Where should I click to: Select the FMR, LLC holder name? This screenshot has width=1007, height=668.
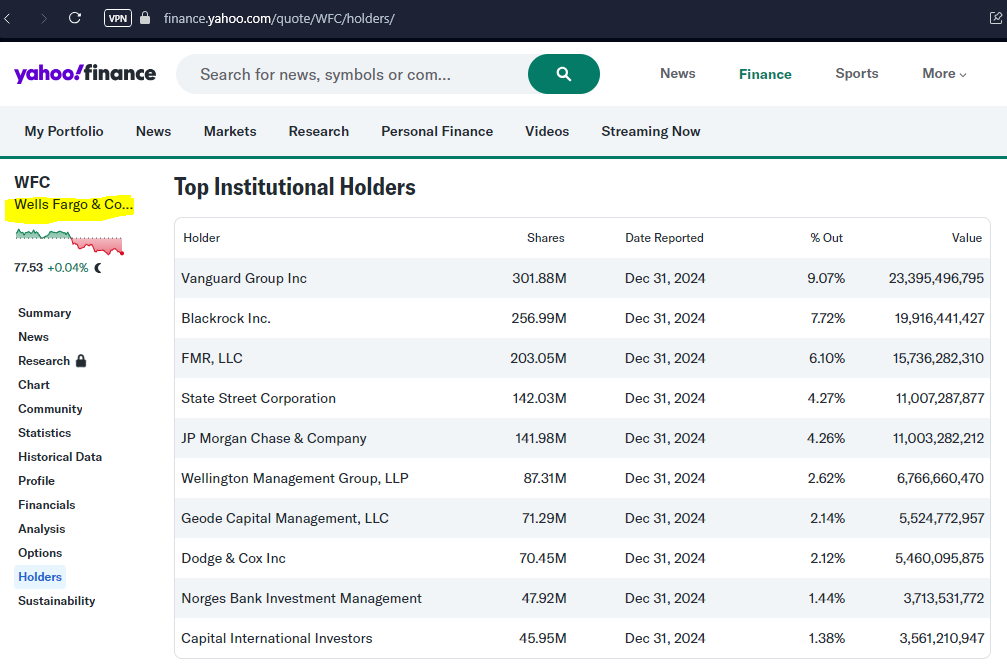coord(212,358)
